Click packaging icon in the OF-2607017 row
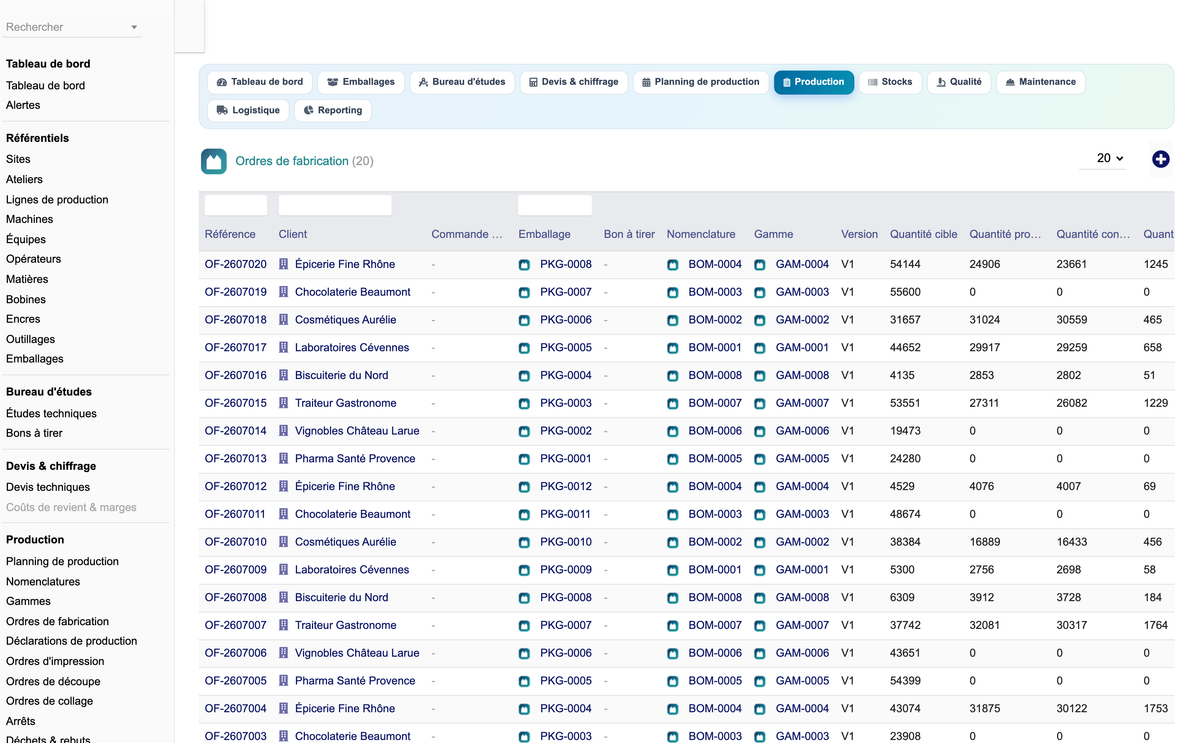Image resolution: width=1200 pixels, height=743 pixels. 524,348
